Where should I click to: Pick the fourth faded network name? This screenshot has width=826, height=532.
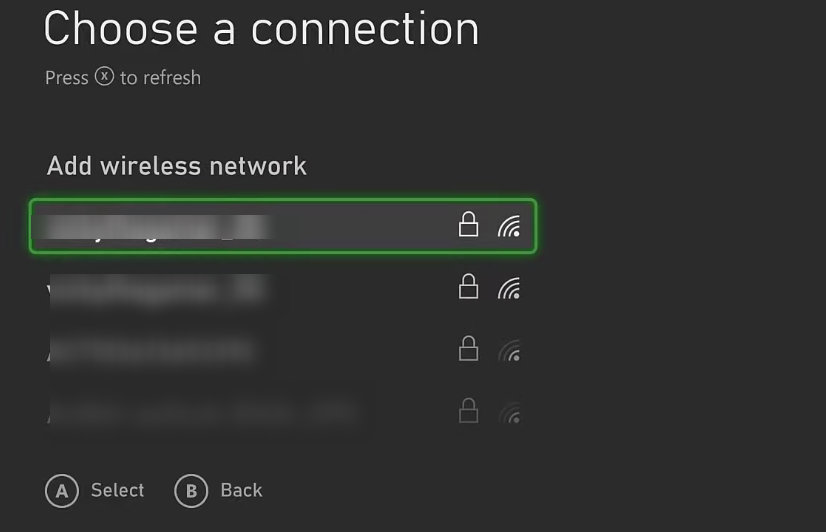coord(202,412)
